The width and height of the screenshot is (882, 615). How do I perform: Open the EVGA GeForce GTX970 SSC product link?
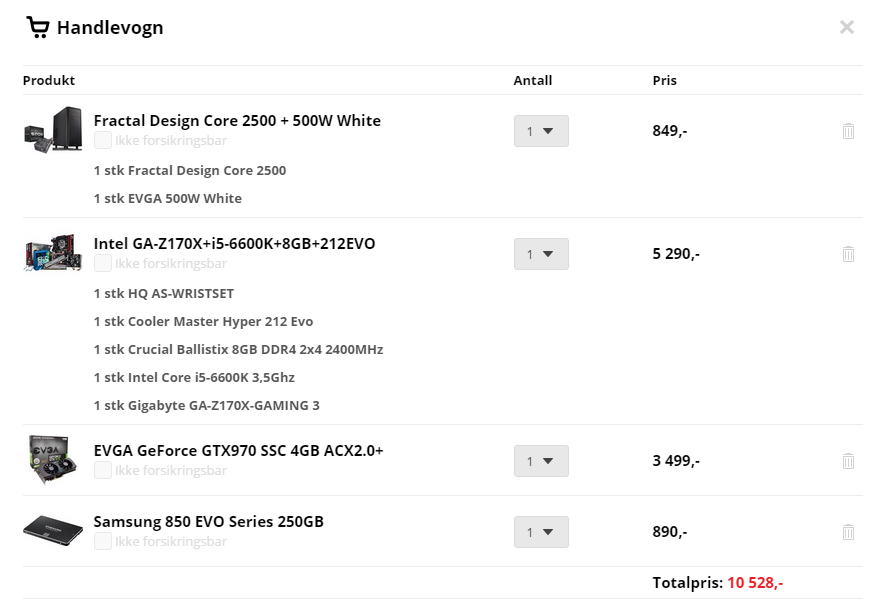[x=238, y=451]
